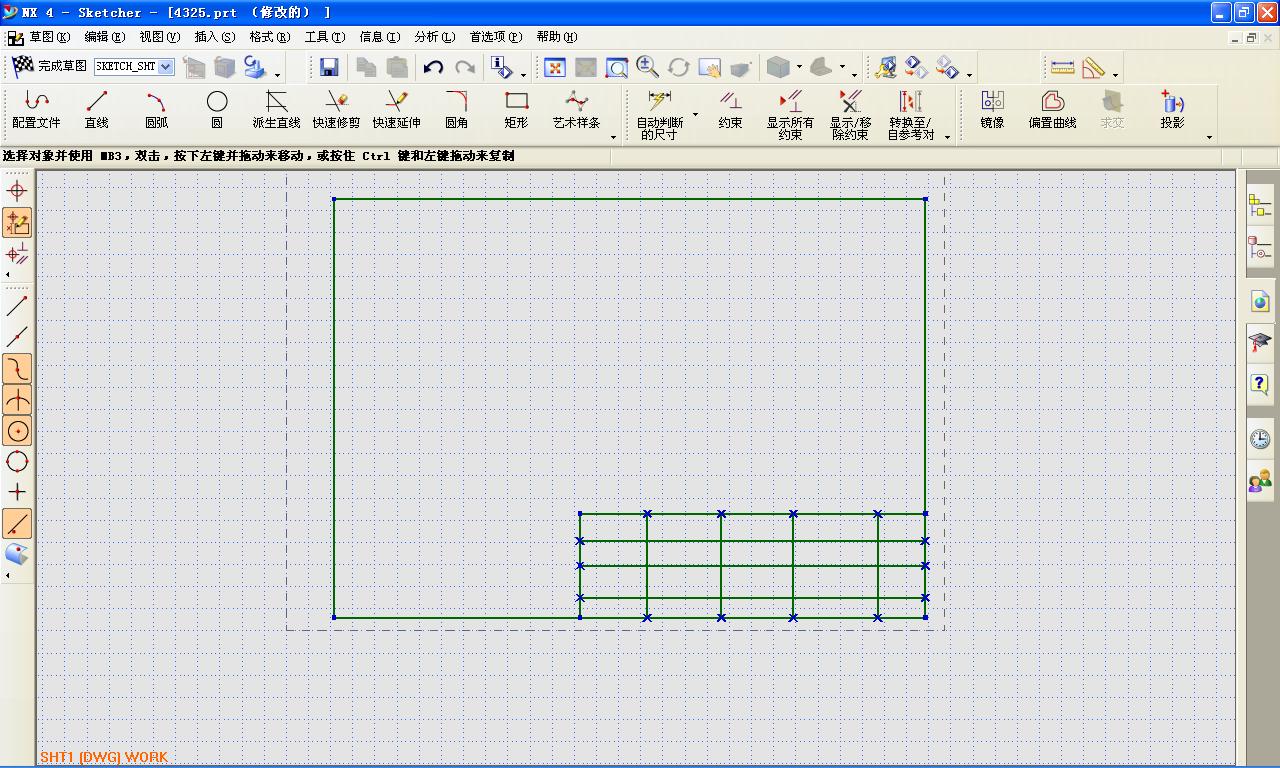Select the 直线 line tool
This screenshot has height=768, width=1280.
[97, 110]
